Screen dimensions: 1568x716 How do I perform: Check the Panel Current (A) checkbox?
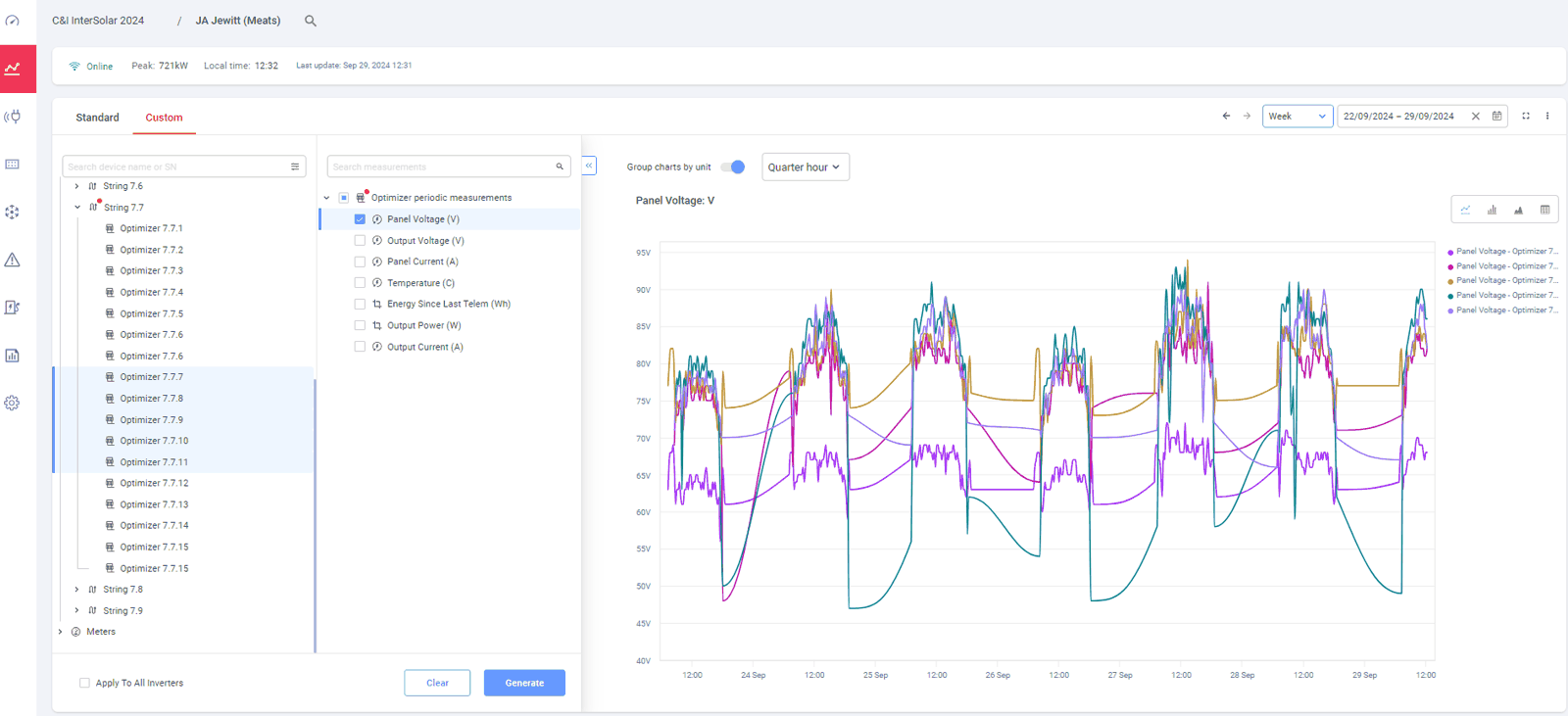360,262
